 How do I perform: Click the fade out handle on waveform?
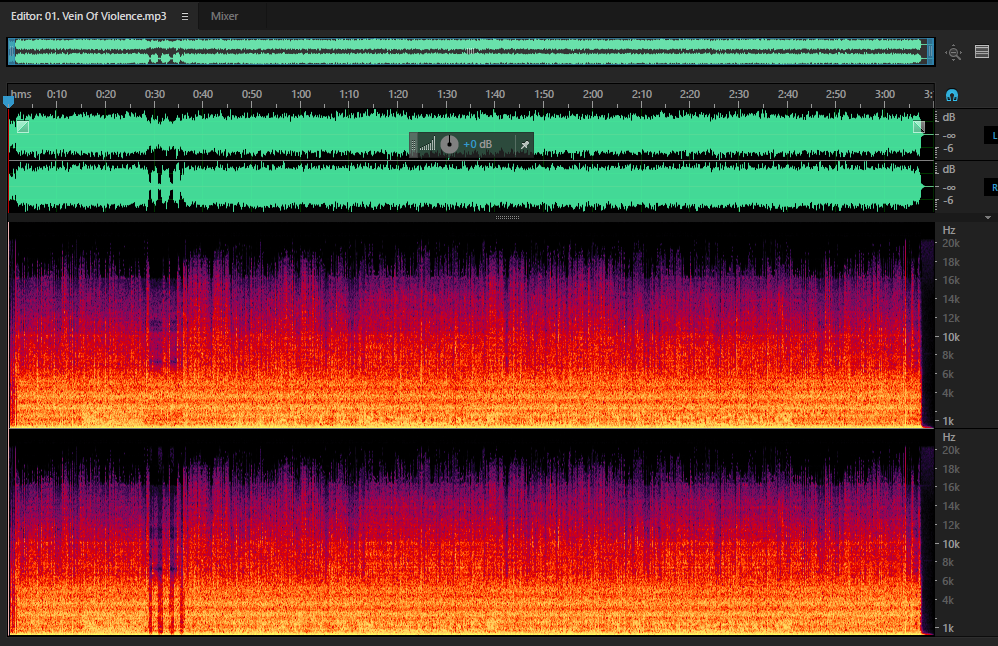point(918,127)
